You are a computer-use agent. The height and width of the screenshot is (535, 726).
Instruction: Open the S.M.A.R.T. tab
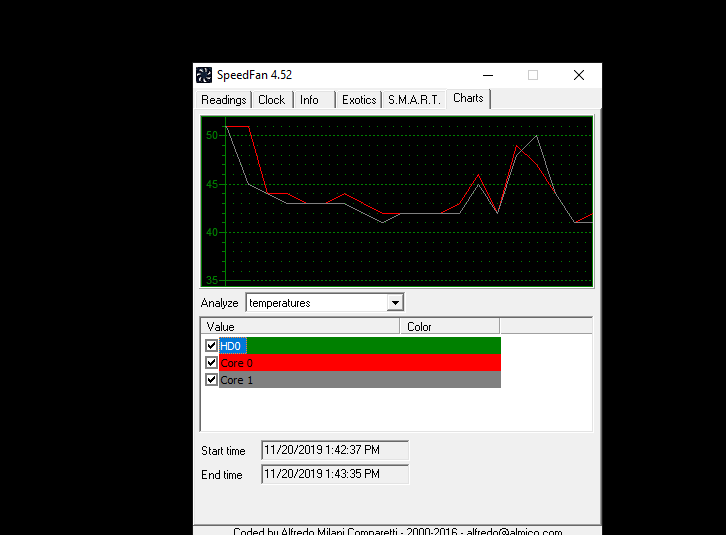414,100
